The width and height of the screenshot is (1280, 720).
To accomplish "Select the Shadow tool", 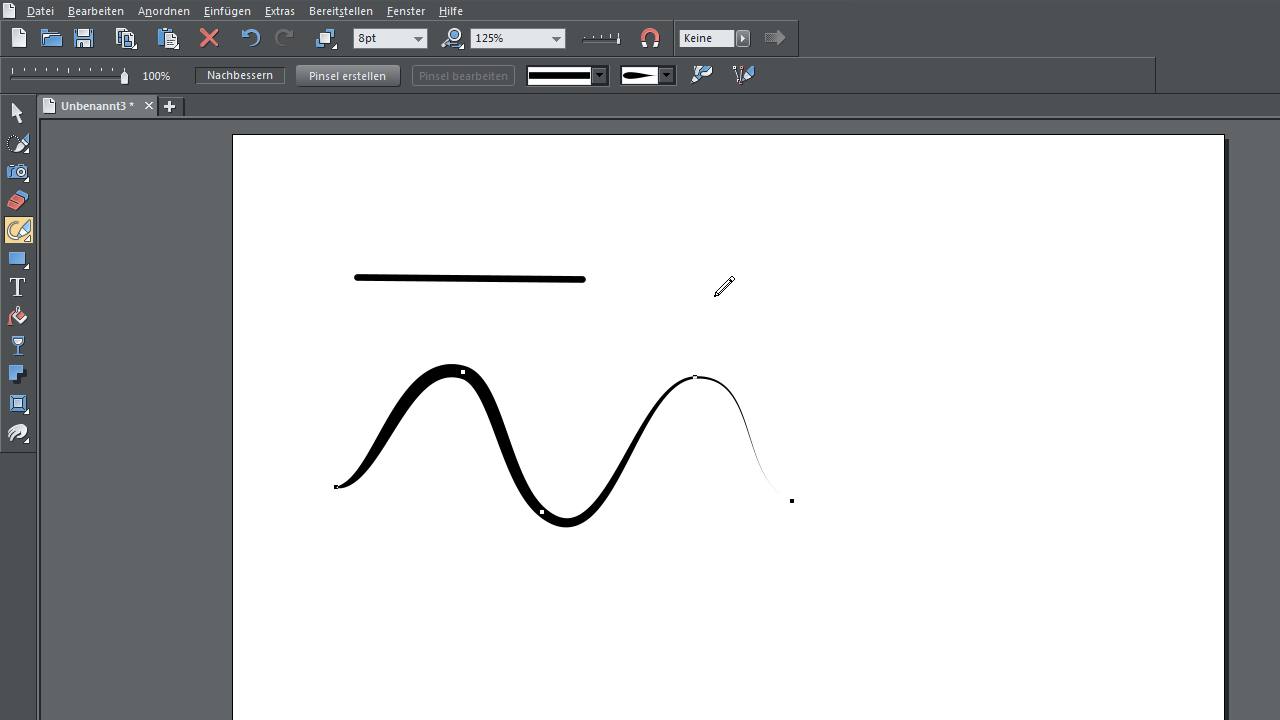I will pos(18,375).
